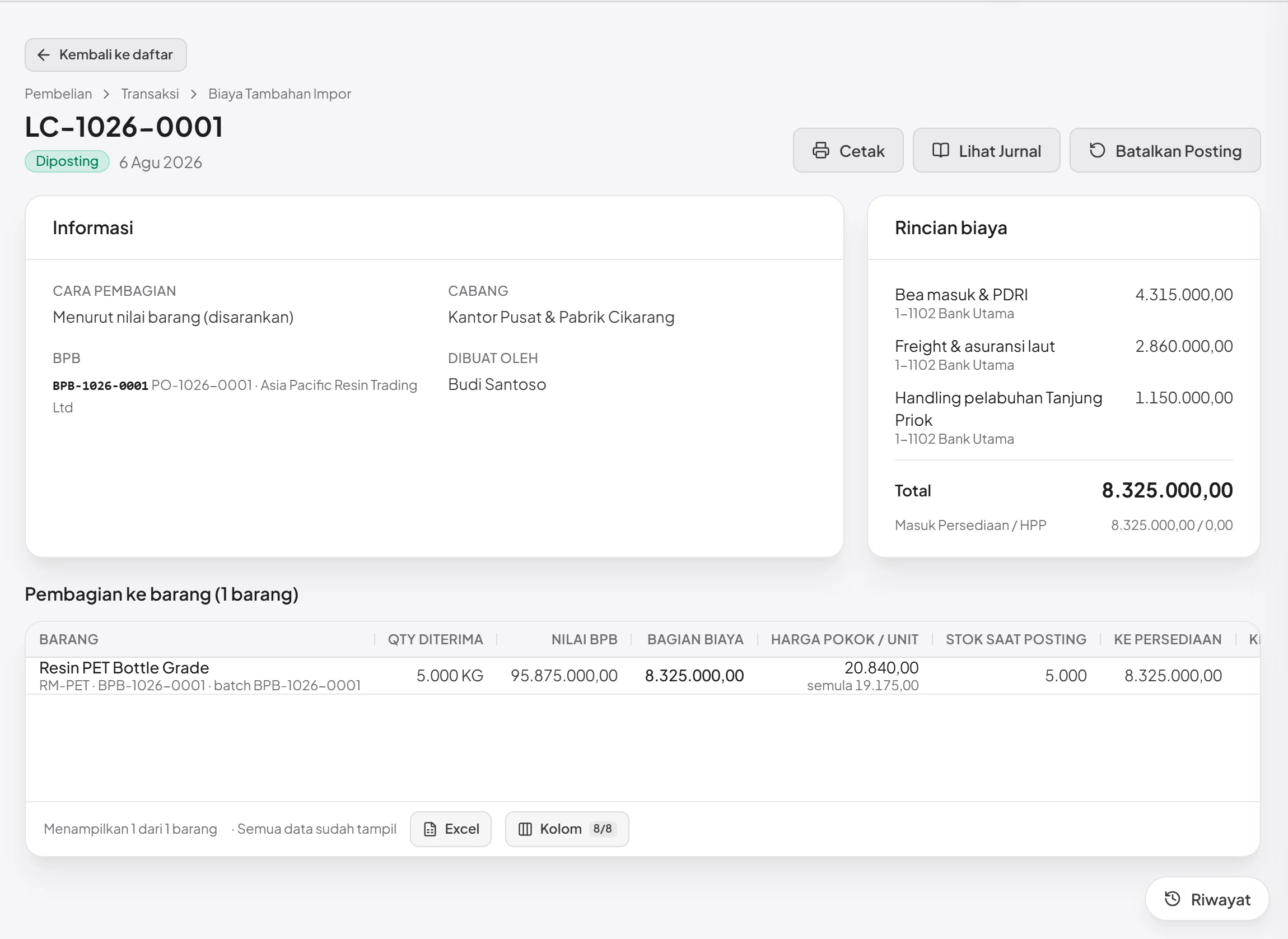
Task: Open the Kolom 8/8 column chooser
Action: [x=567, y=829]
